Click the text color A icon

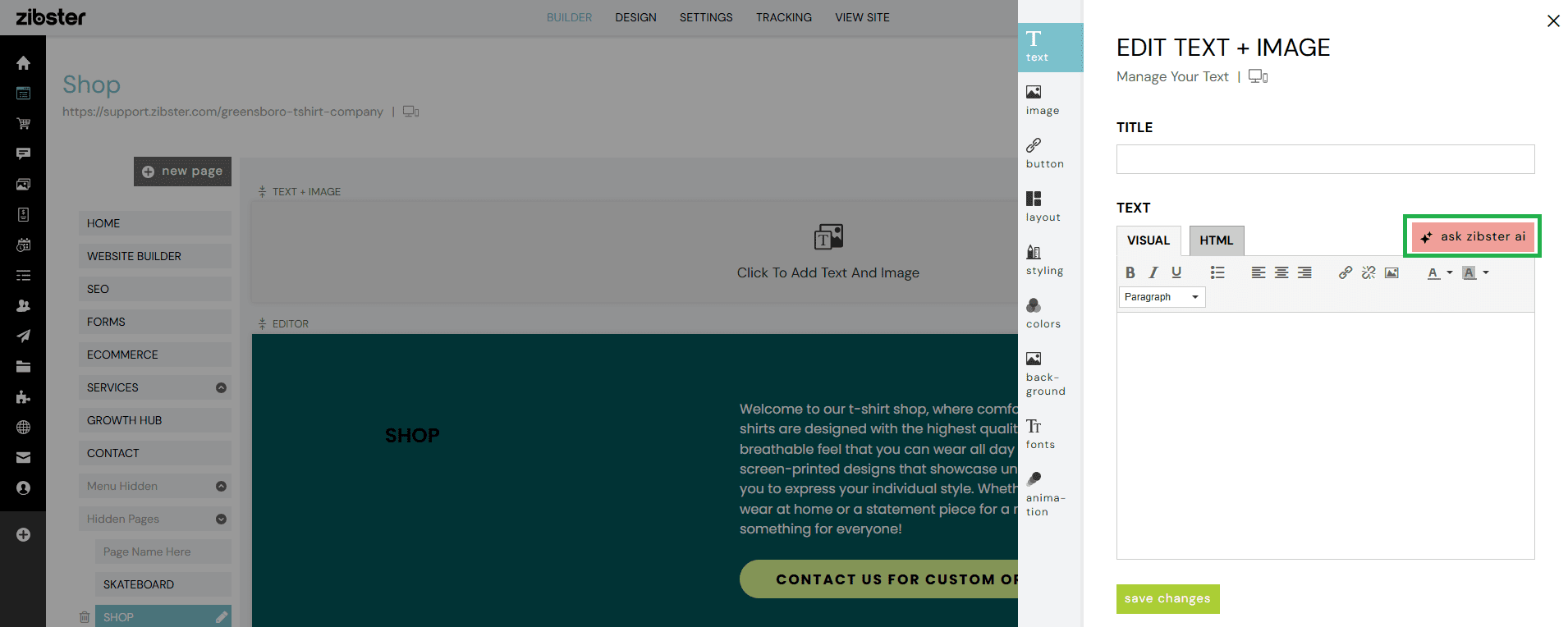tap(1433, 273)
